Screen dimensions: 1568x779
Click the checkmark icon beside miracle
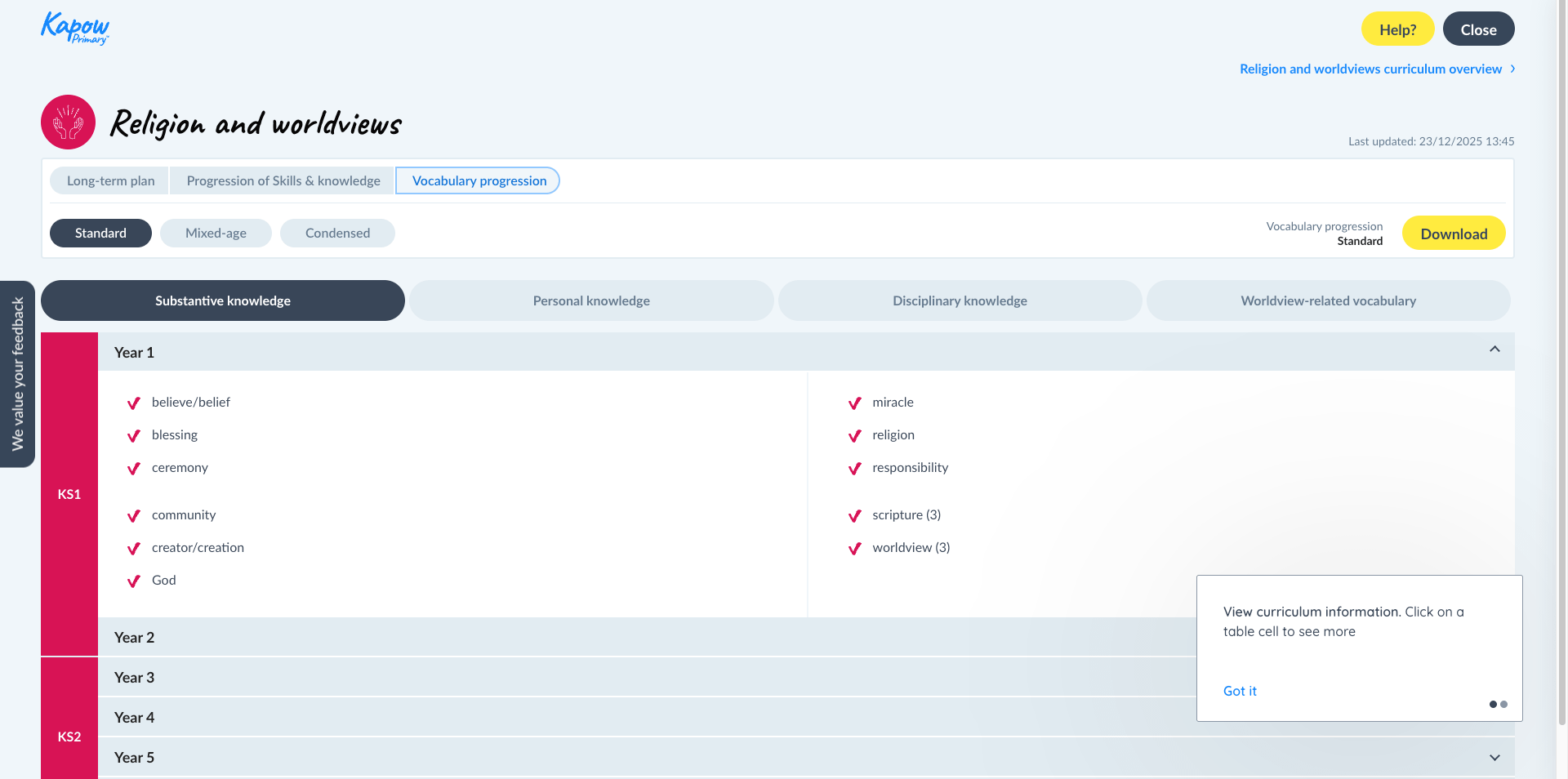855,403
